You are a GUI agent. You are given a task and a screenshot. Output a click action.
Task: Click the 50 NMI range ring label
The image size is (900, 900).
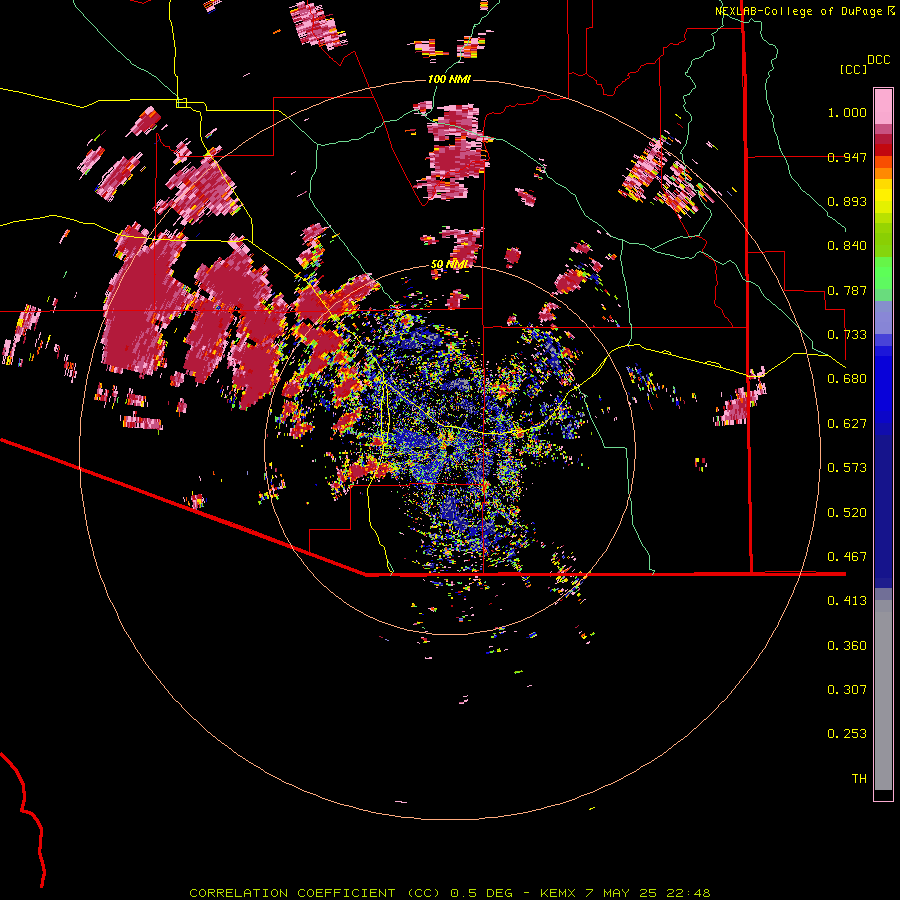449,264
